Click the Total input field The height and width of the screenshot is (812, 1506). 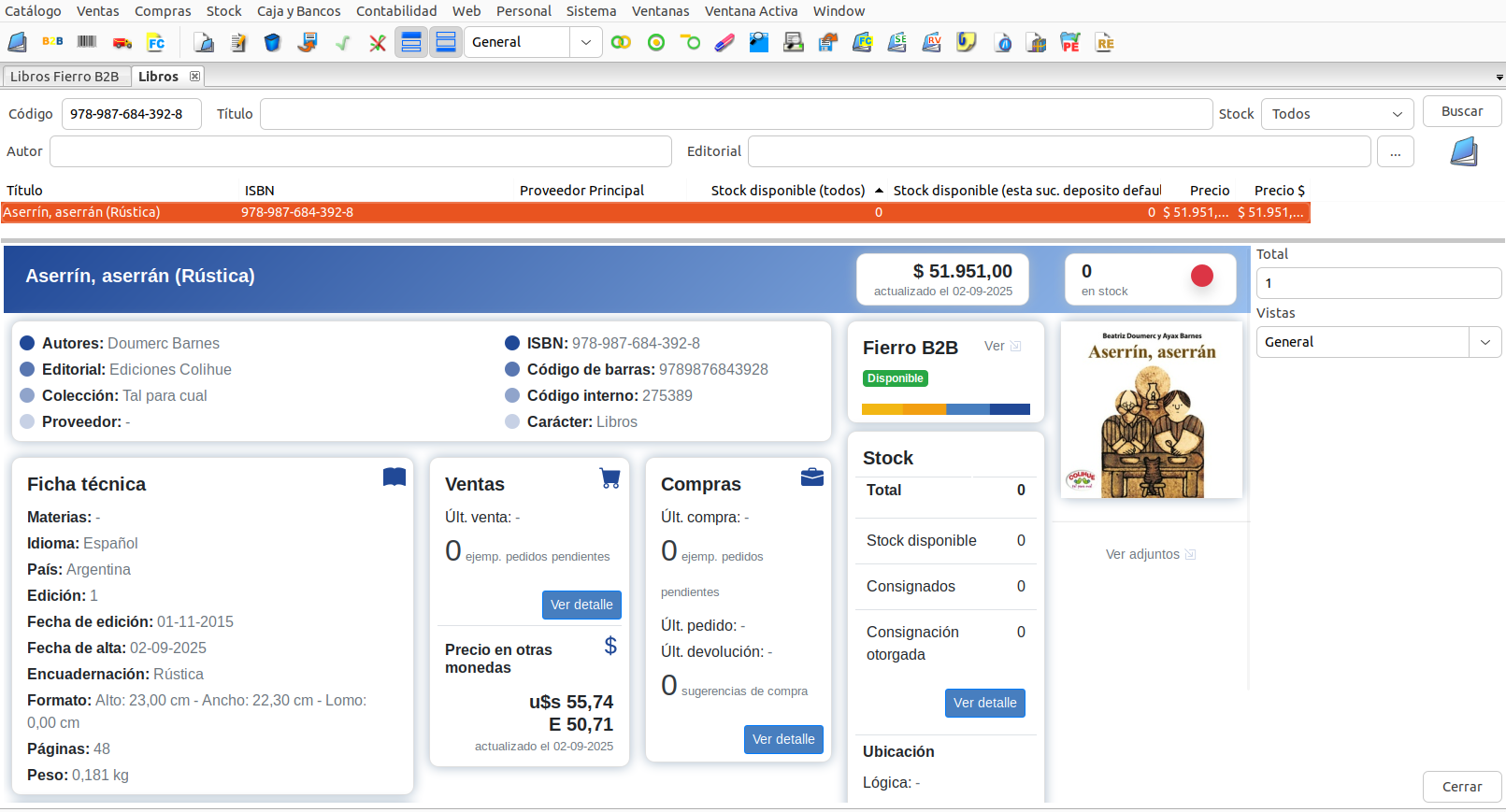click(1379, 283)
